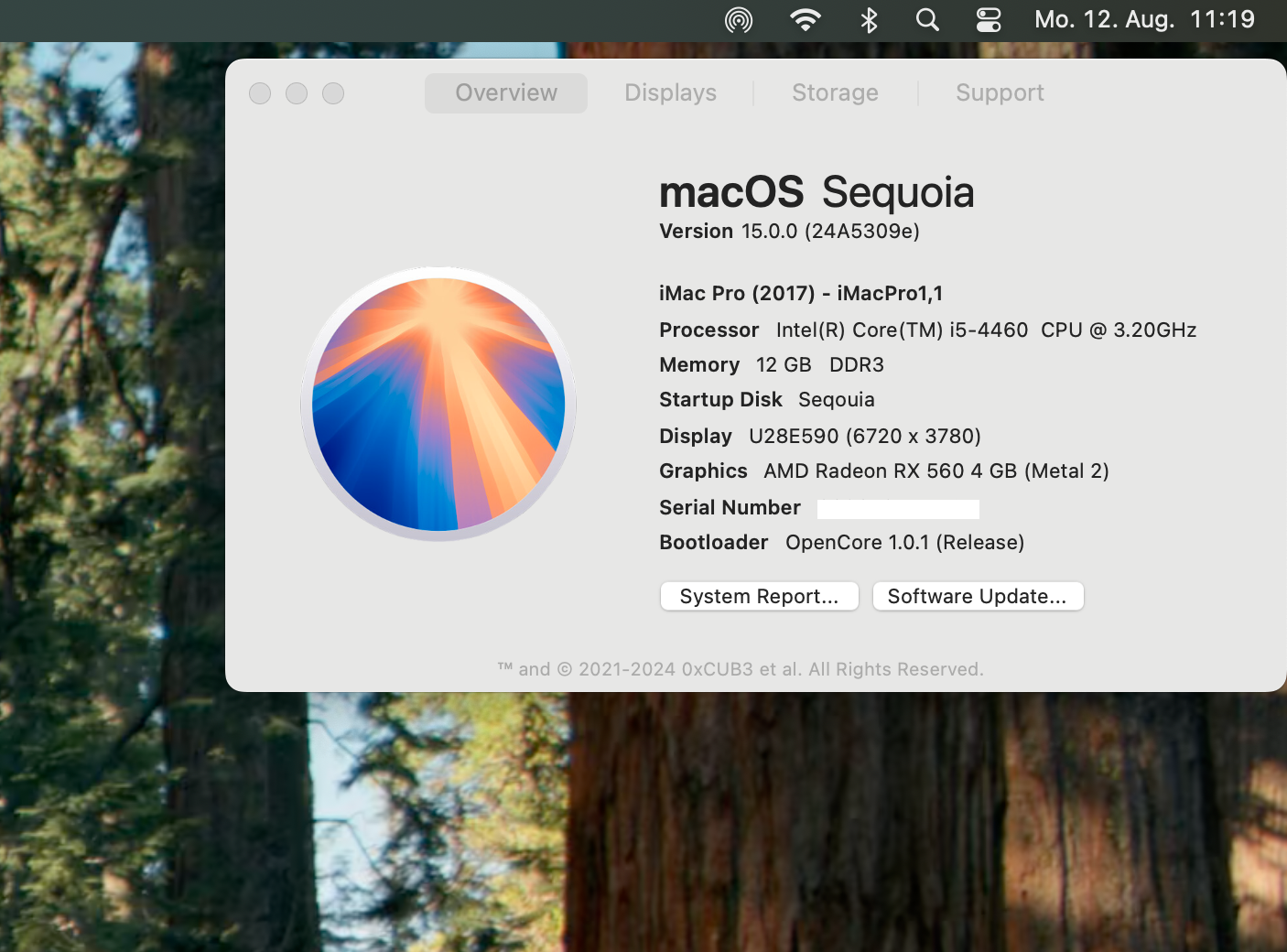
Task: Switch to the Storage tab
Action: point(835,93)
